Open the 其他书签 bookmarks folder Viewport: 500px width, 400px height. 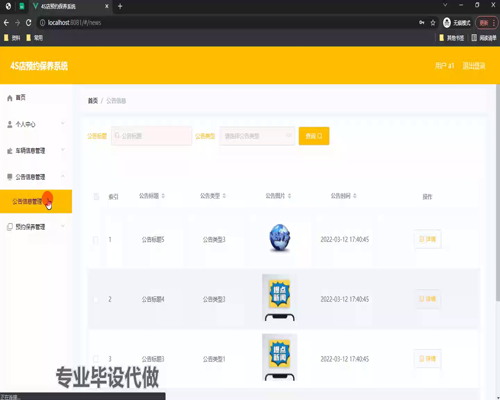coord(452,38)
